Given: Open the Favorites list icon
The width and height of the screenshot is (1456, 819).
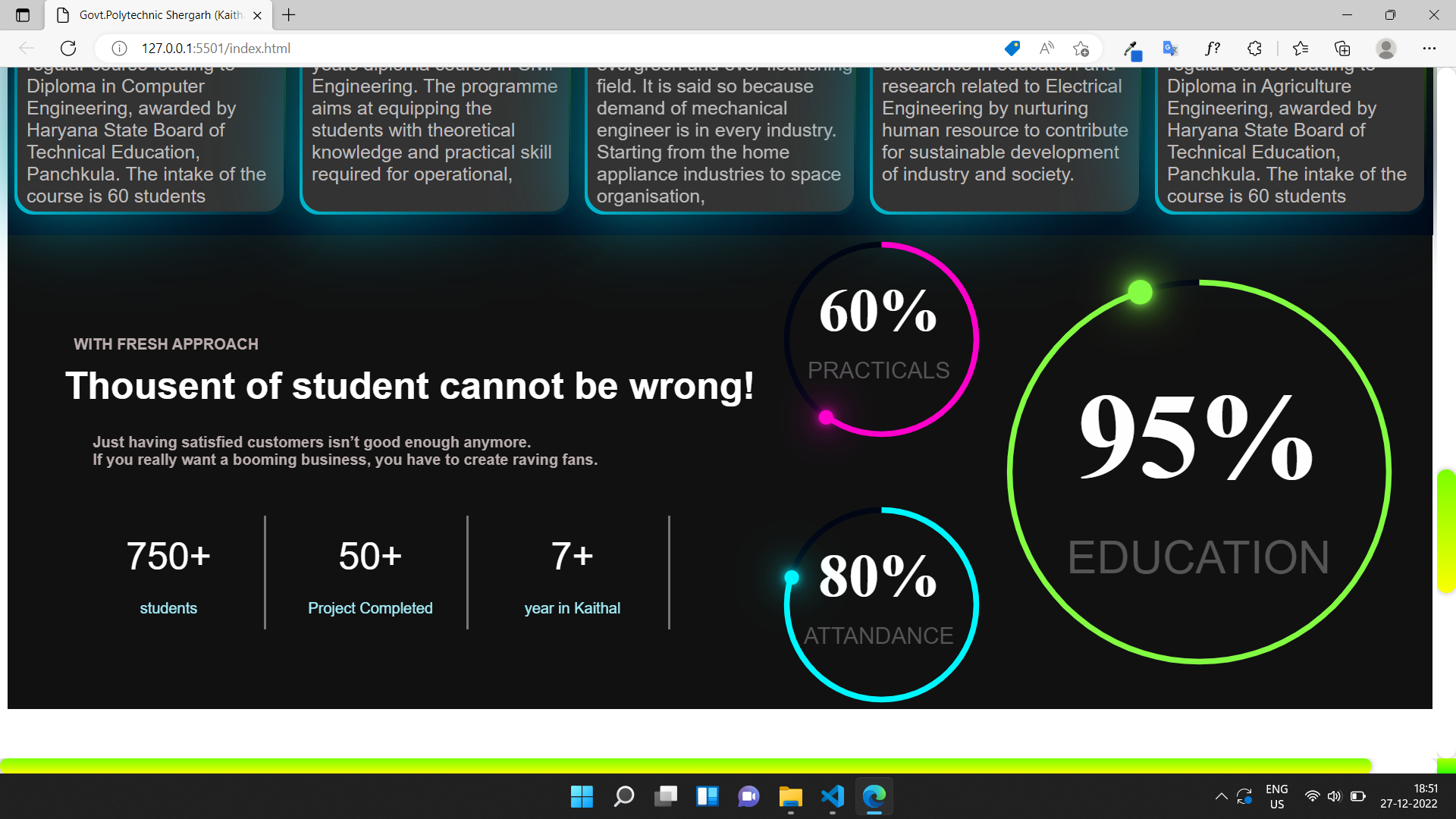Looking at the screenshot, I should point(1301,49).
